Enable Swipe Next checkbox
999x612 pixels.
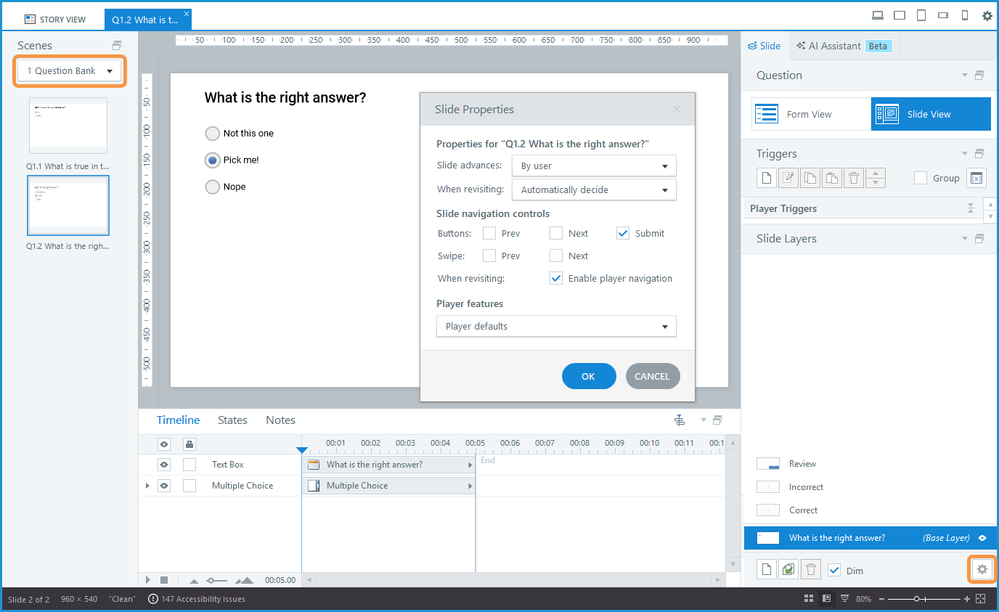[x=556, y=255]
